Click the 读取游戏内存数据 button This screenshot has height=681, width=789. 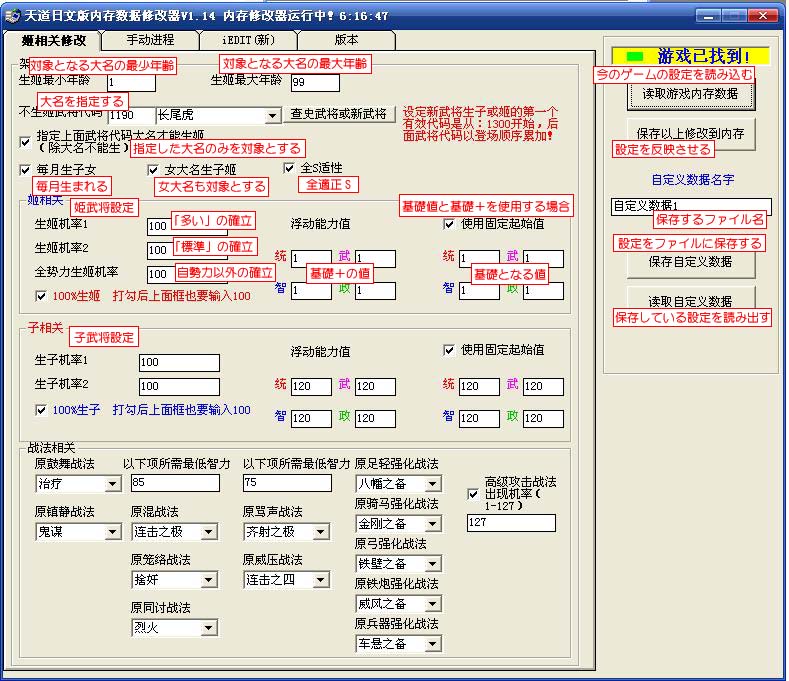pos(690,94)
